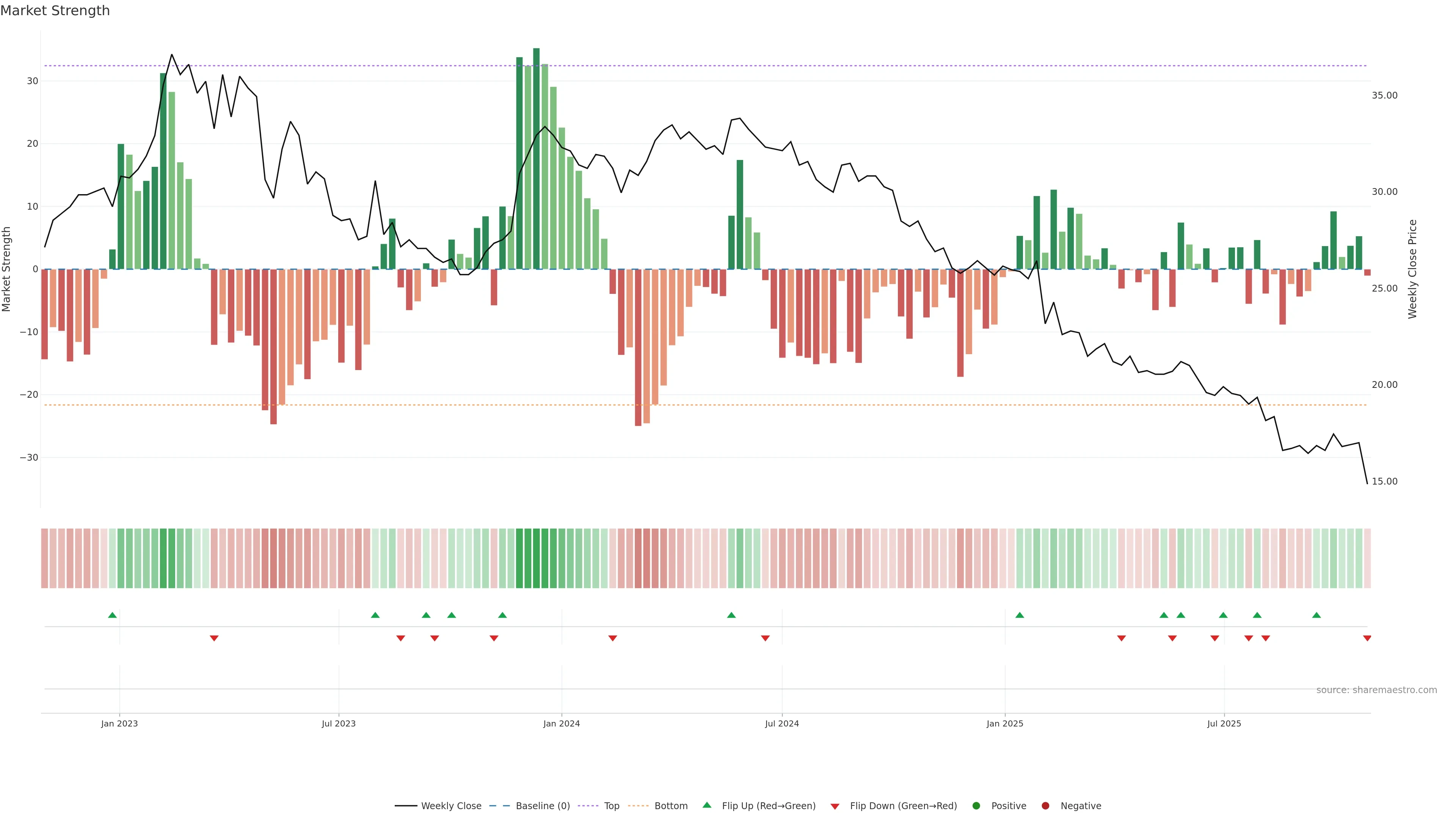Image resolution: width=1456 pixels, height=819 pixels.
Task: Click the 35.00 right-axis price label
Action: coord(1384,96)
